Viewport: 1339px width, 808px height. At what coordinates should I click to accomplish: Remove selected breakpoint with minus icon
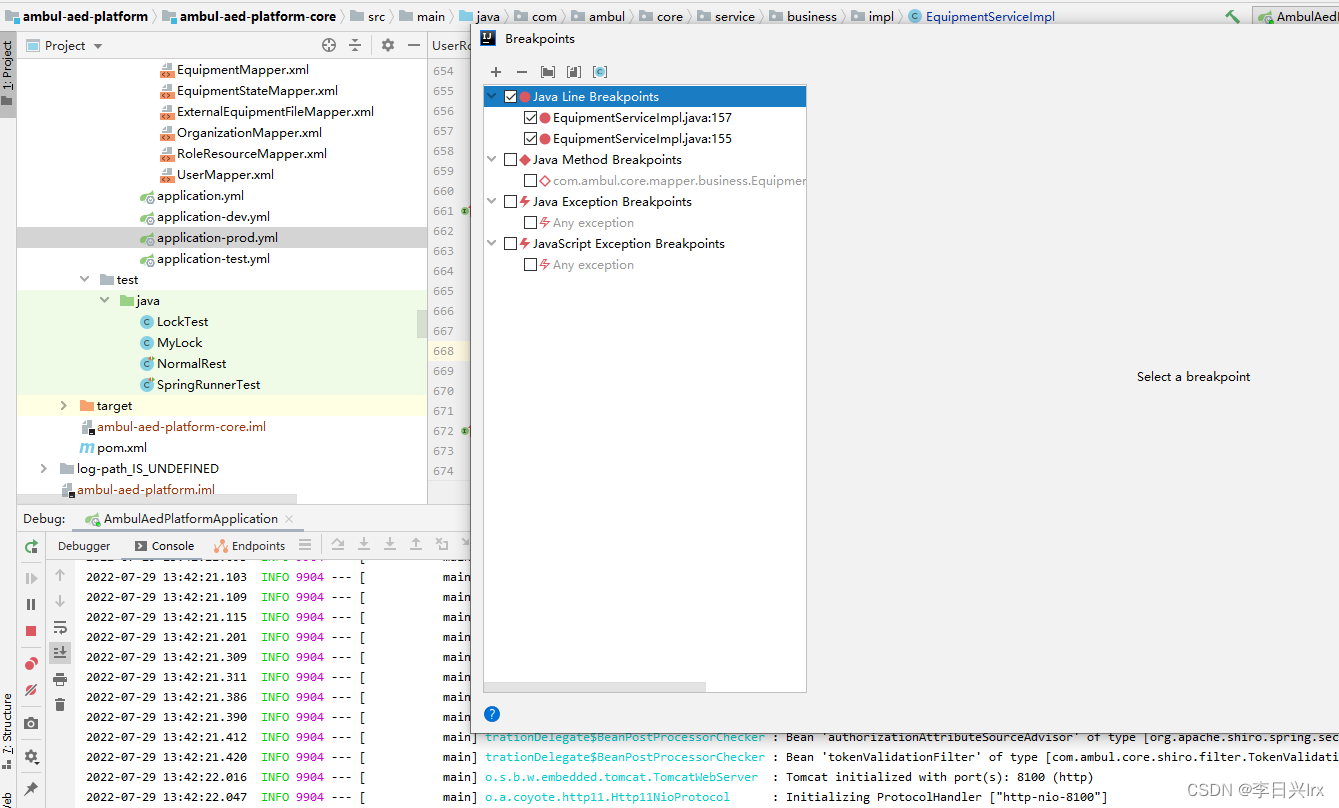[x=522, y=72]
